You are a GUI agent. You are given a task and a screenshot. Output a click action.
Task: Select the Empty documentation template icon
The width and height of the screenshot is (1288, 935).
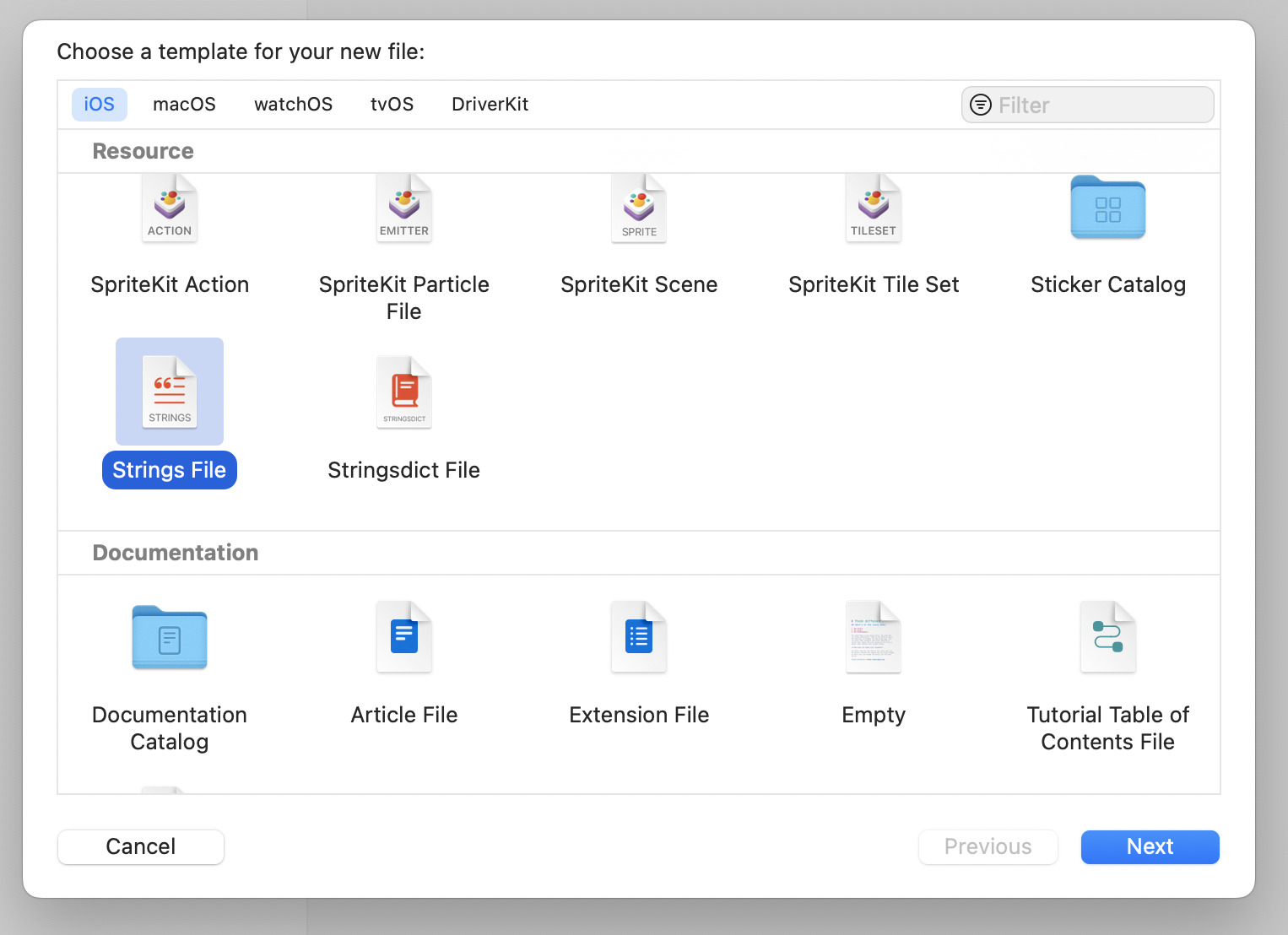pyautogui.click(x=873, y=637)
